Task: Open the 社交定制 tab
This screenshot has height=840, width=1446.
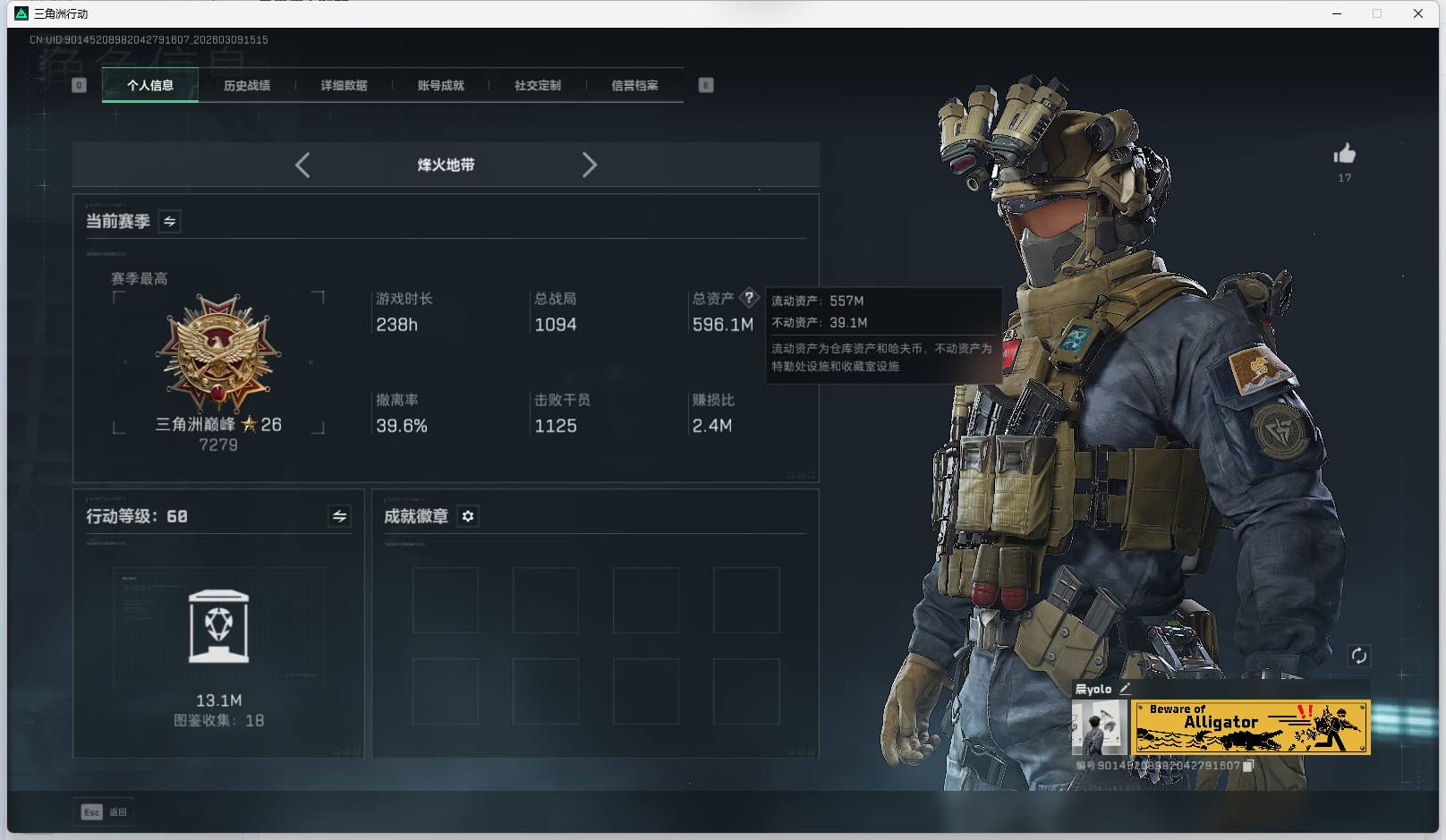Action: (x=537, y=85)
